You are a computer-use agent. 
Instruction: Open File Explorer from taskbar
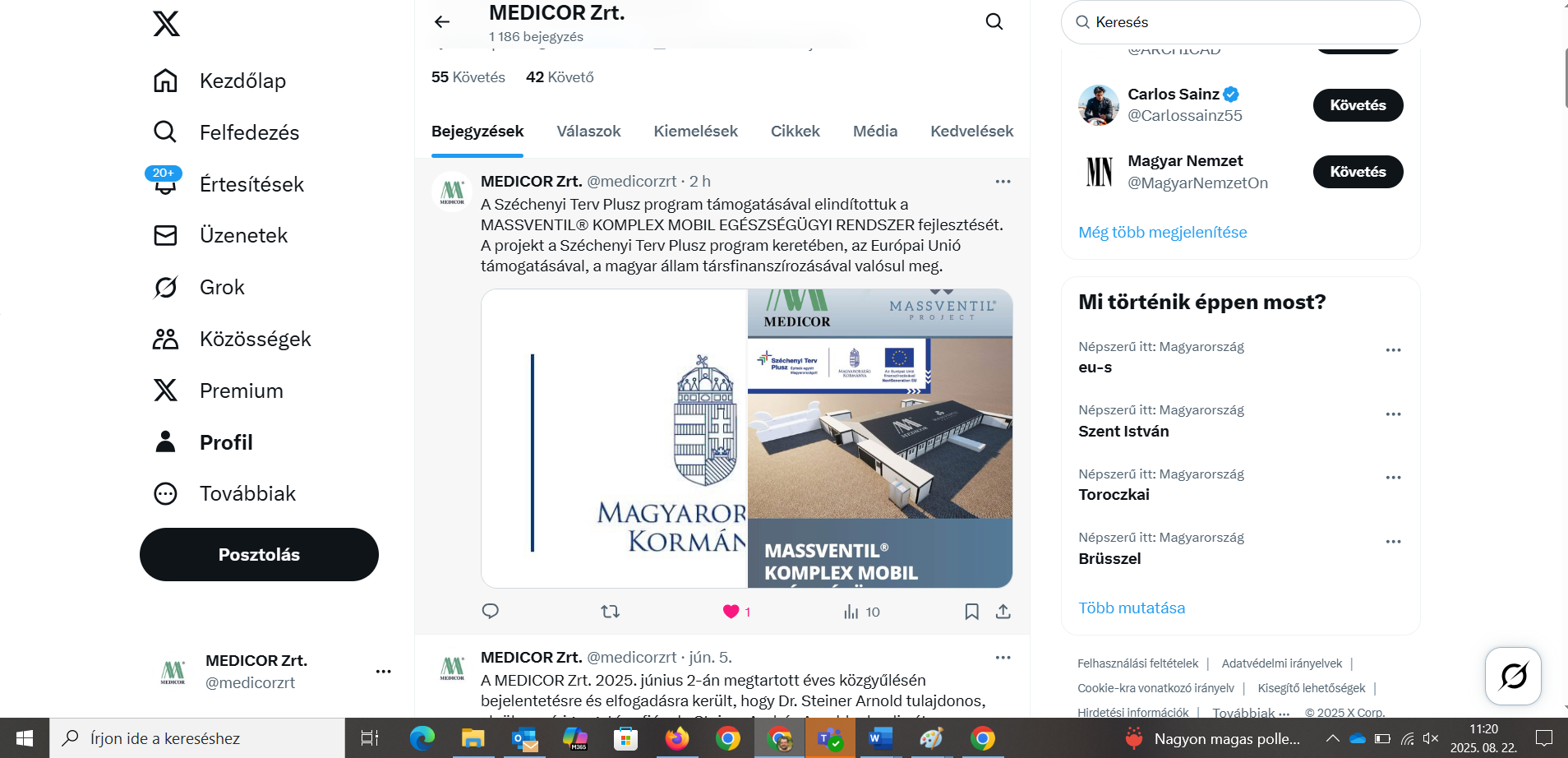pyautogui.click(x=473, y=738)
